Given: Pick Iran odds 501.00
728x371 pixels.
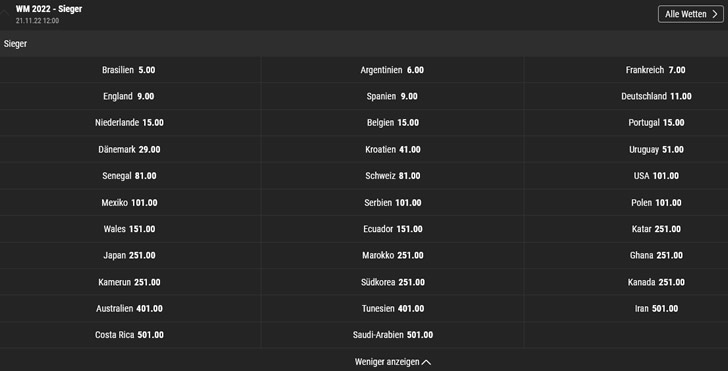Looking at the screenshot, I should [x=626, y=308].
